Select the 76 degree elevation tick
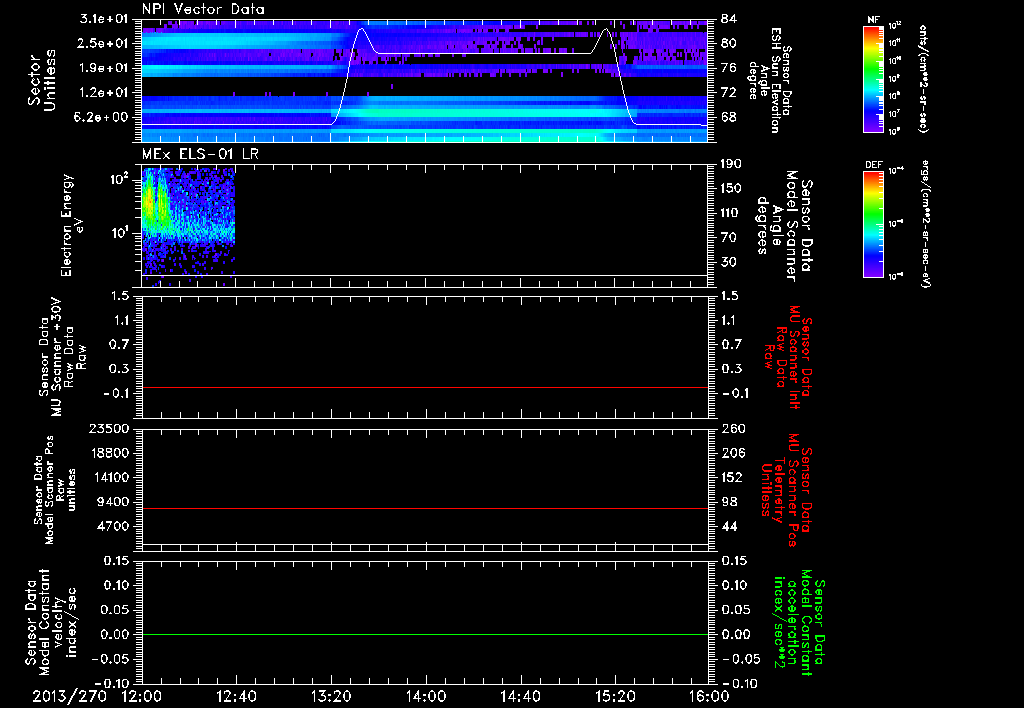The image size is (1024, 708). [728, 68]
